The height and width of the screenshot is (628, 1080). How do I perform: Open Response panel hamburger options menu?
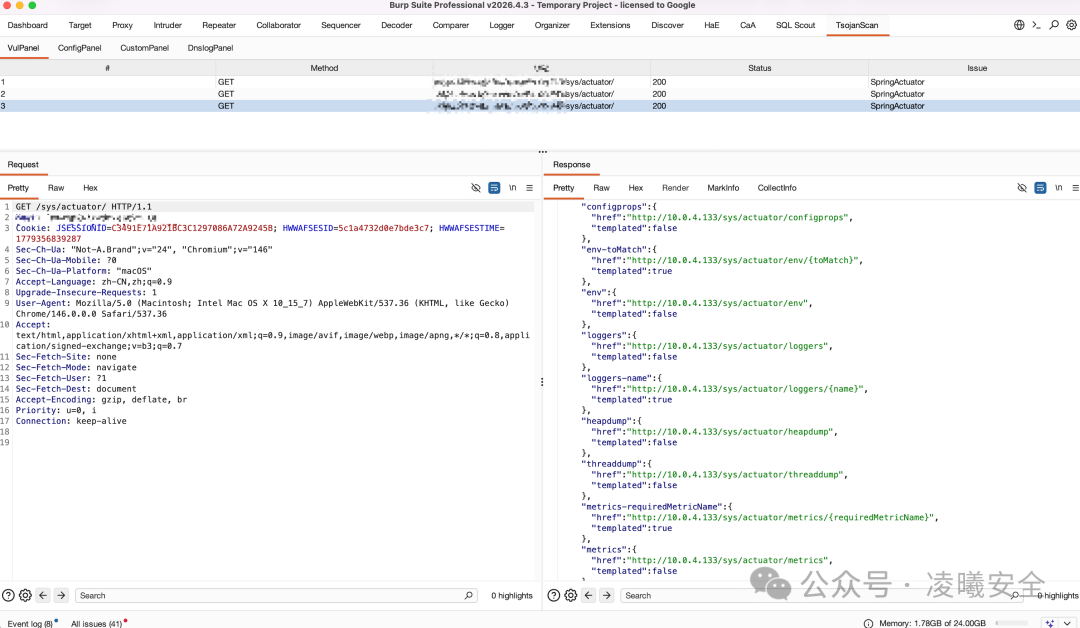pyautogui.click(x=1075, y=188)
